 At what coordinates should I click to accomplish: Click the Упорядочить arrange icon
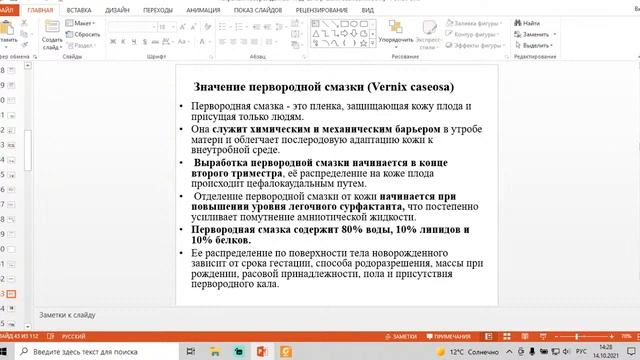396,27
